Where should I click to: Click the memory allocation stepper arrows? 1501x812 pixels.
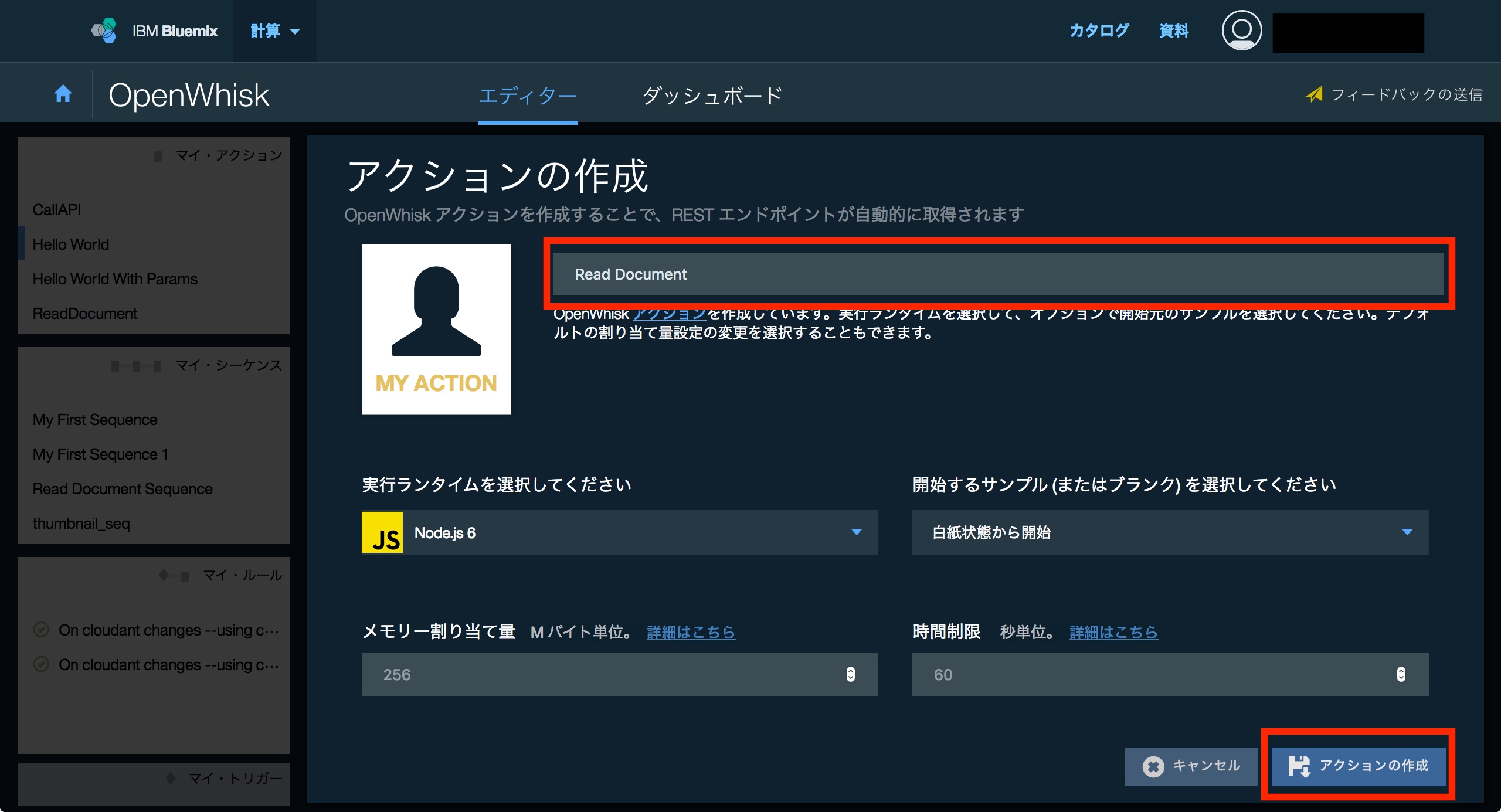(851, 674)
